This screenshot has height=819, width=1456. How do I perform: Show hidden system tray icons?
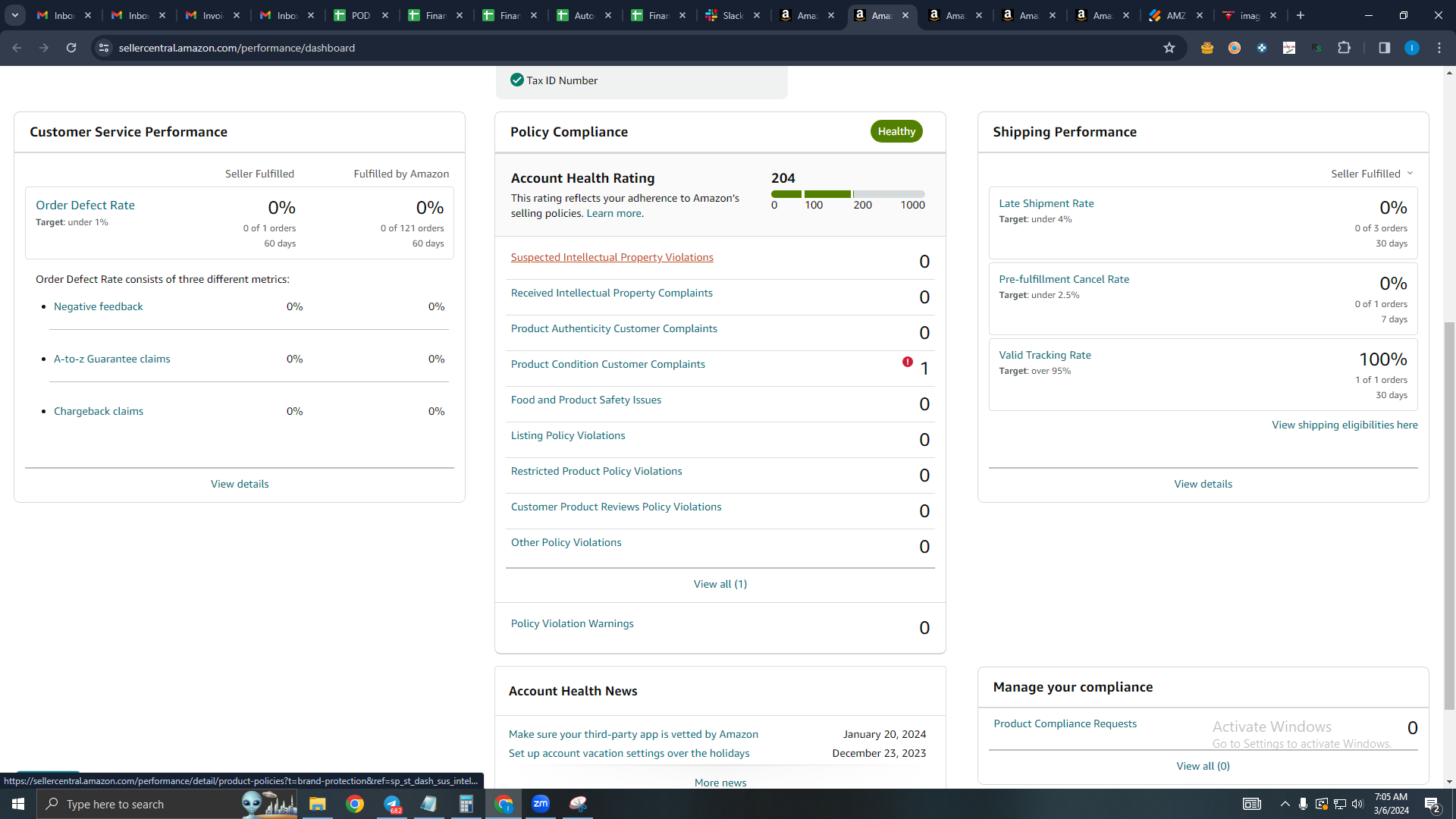coord(1285,804)
